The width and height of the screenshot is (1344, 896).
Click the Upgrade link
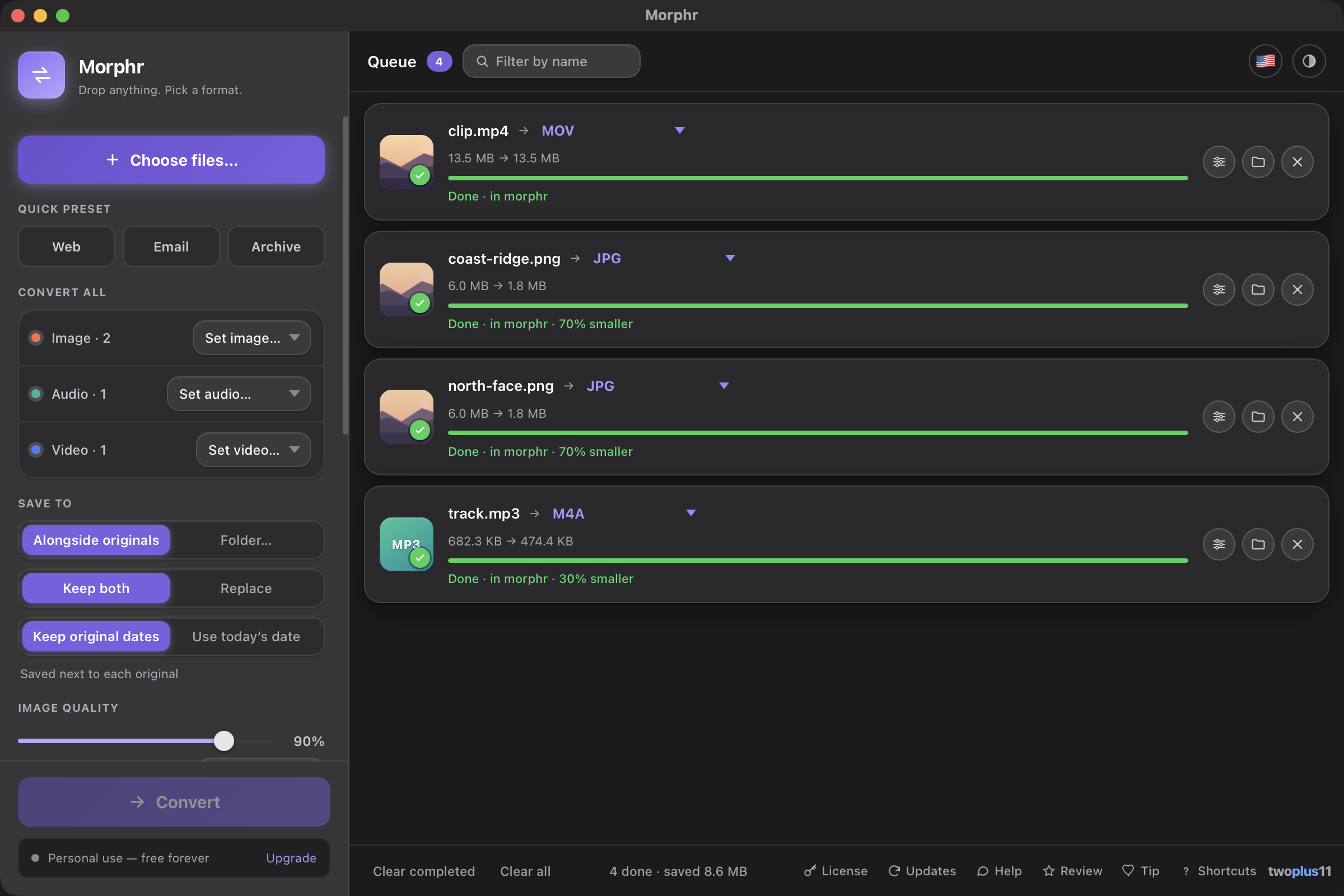[291, 858]
